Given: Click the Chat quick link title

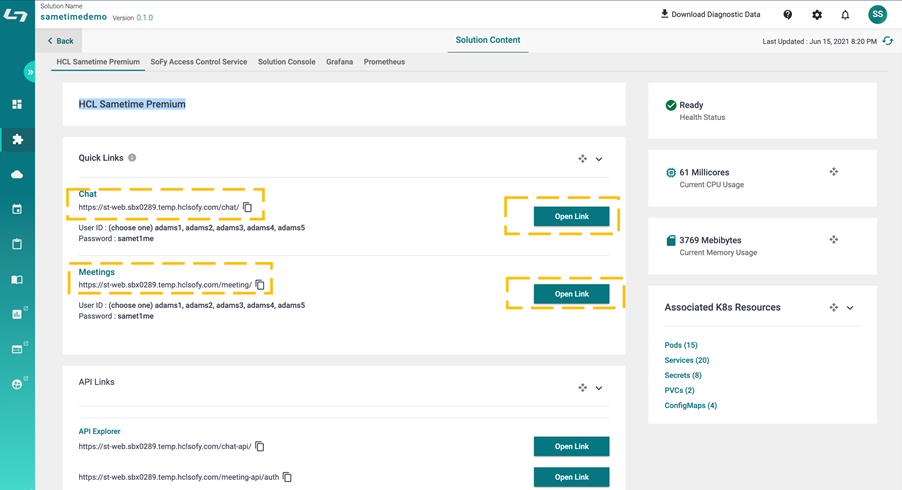Looking at the screenshot, I should [x=87, y=194].
